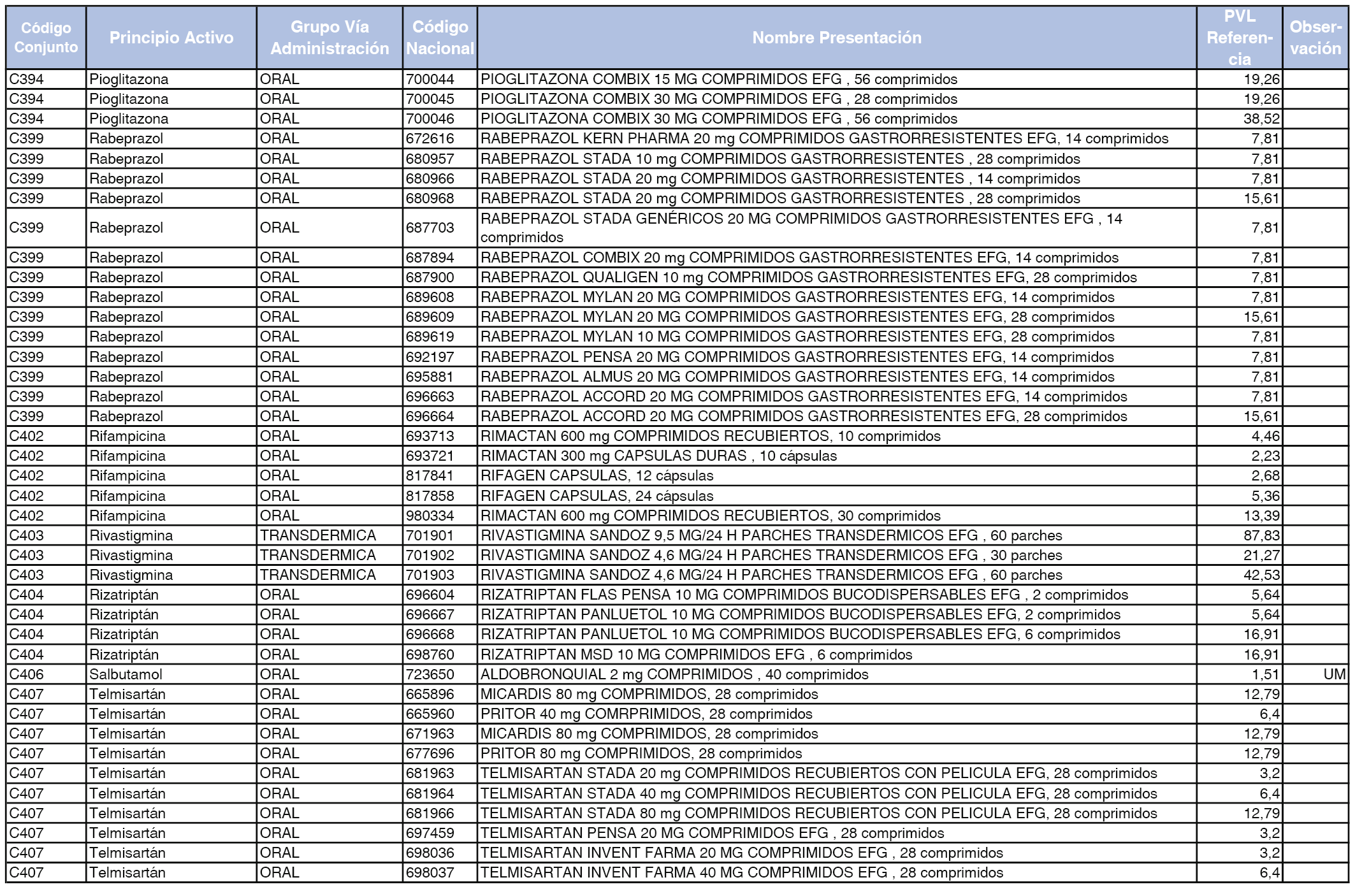Screen dimensions: 1355x896
Task: Click RIVASTIGMINA SANDOZ 9,5 MG/24 H presentation
Action: click(837, 535)
